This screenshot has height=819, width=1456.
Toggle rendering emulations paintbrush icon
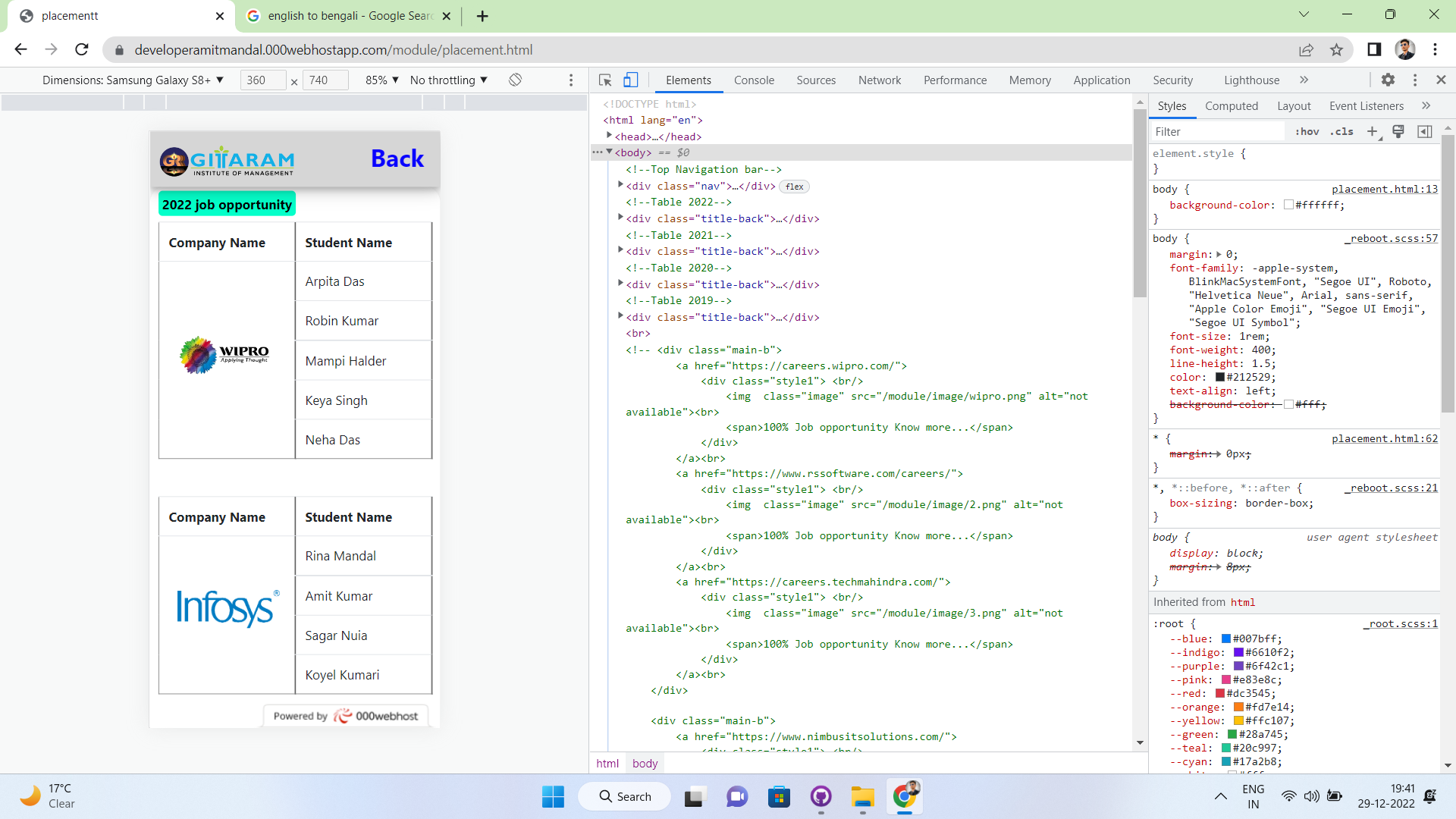point(1398,132)
